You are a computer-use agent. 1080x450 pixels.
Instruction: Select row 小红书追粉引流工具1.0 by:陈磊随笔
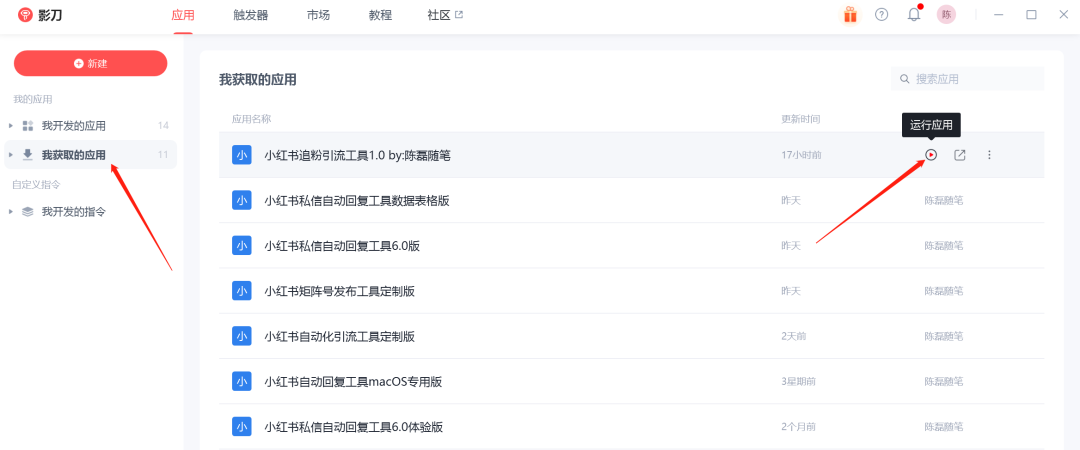tap(632, 155)
